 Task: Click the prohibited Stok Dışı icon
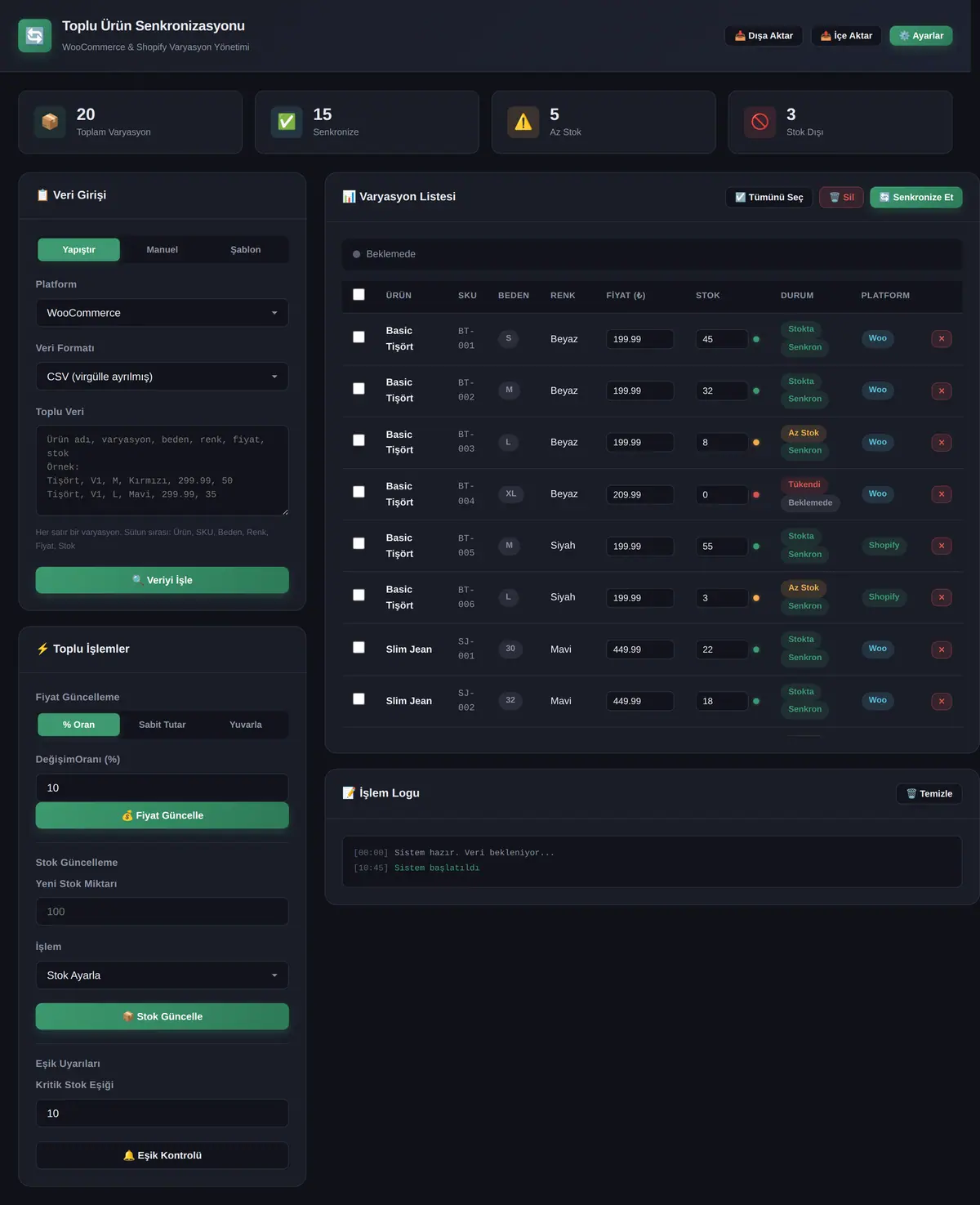point(759,122)
